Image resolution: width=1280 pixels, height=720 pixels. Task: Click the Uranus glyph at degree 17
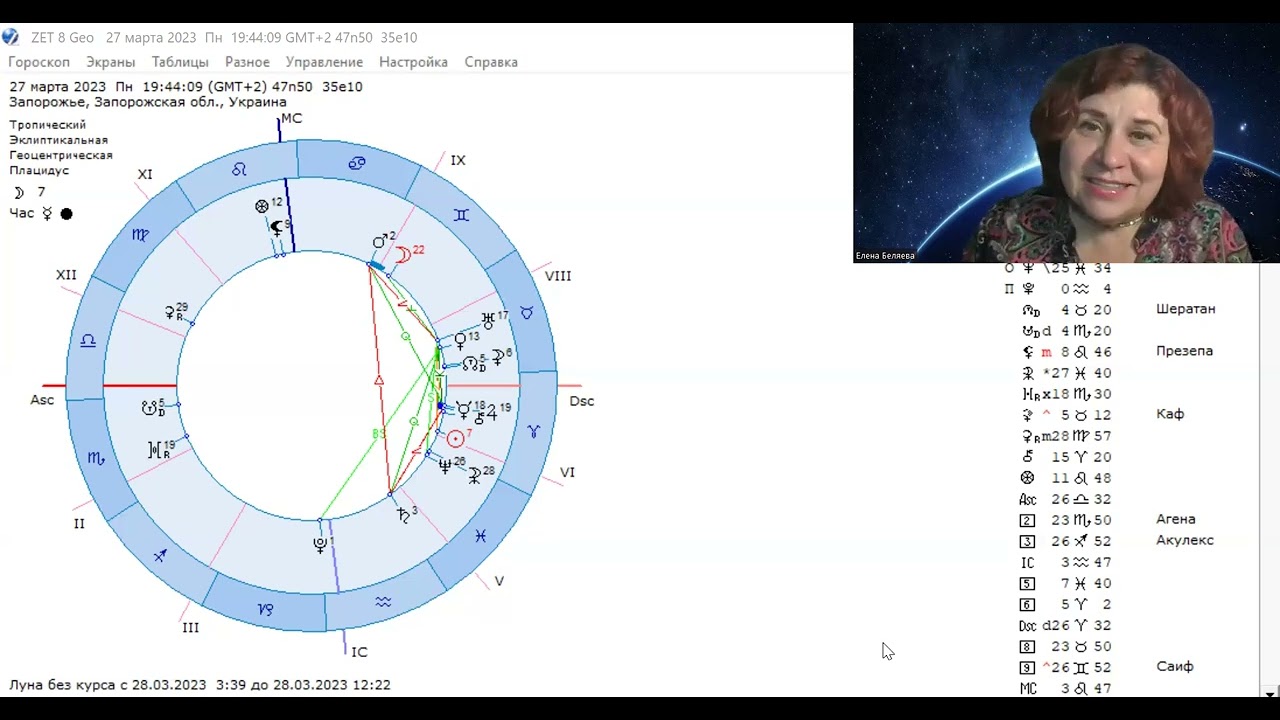tap(488, 320)
